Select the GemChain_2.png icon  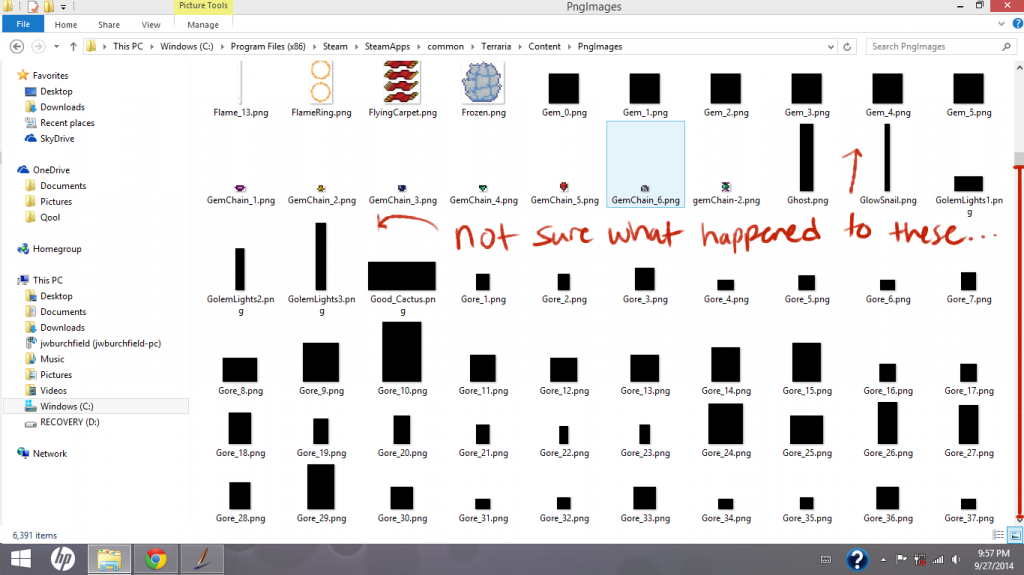(321, 188)
